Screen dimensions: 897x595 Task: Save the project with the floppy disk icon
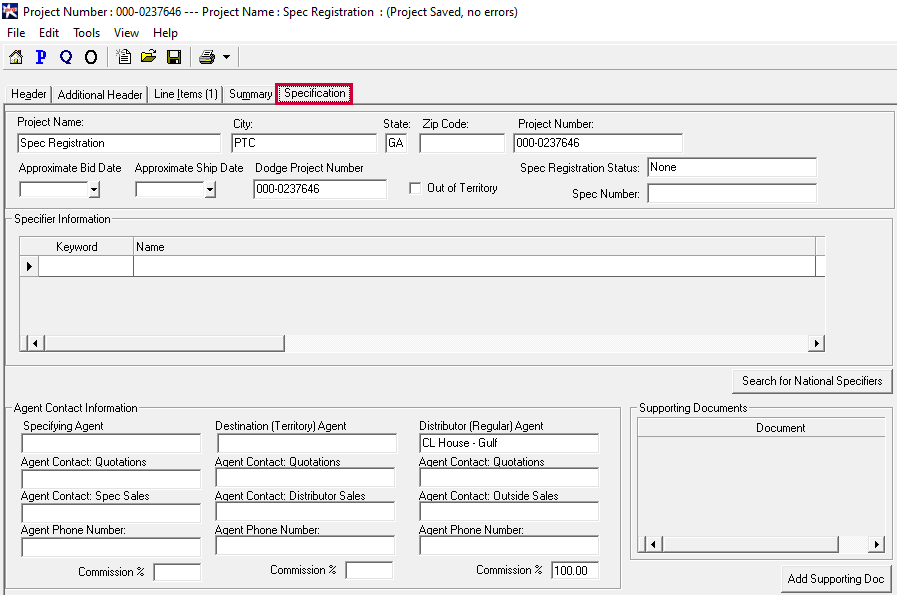pos(174,57)
